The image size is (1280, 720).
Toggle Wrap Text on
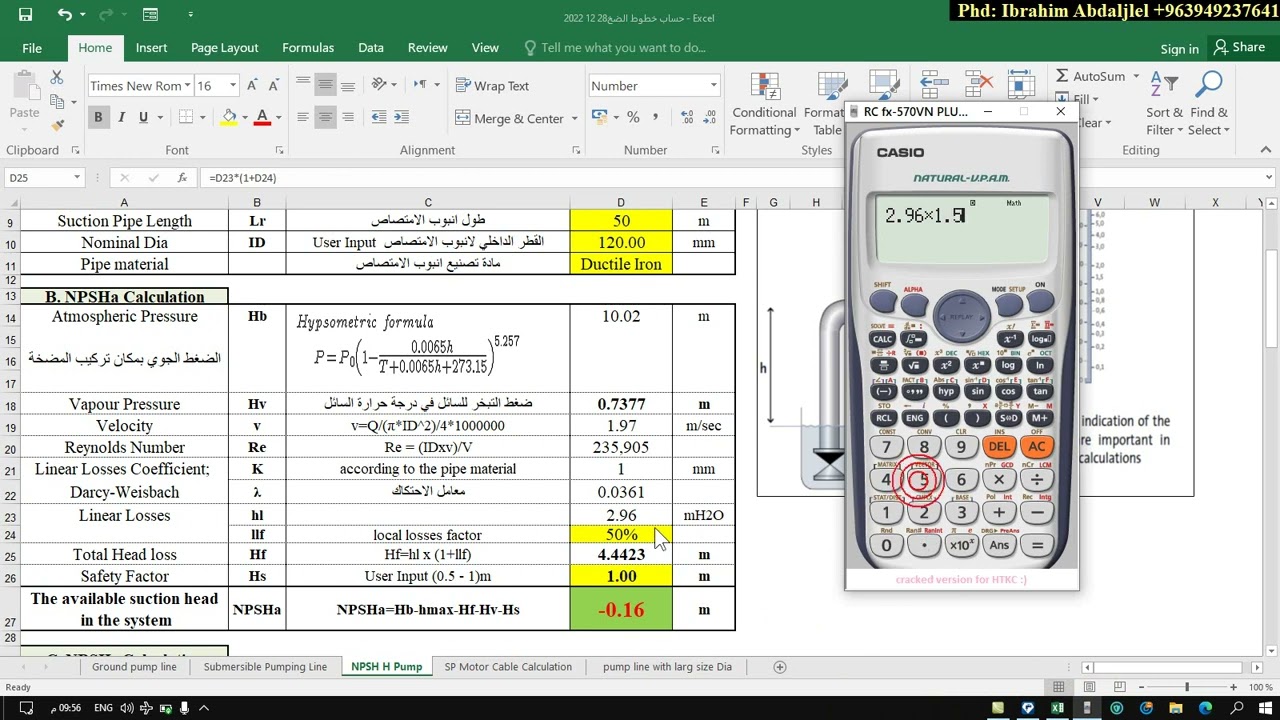(492, 86)
